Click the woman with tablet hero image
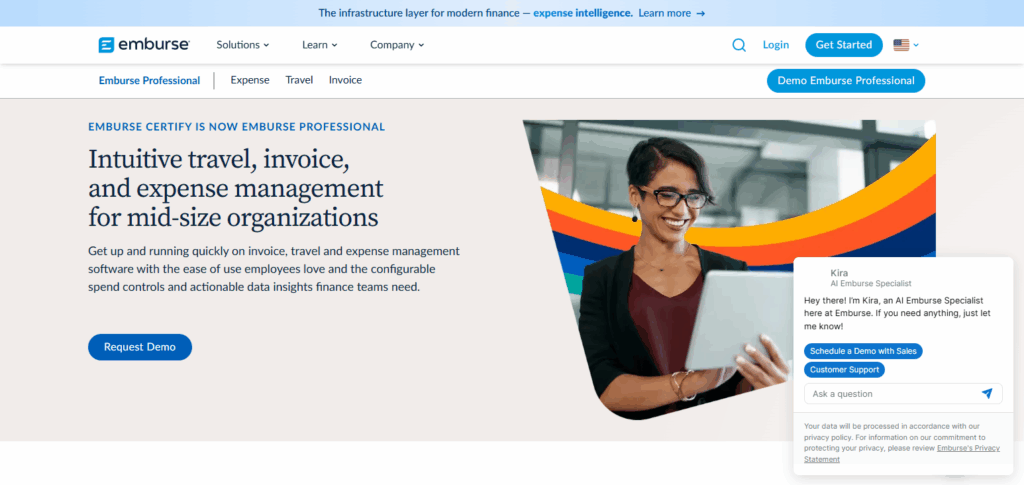 click(729, 269)
